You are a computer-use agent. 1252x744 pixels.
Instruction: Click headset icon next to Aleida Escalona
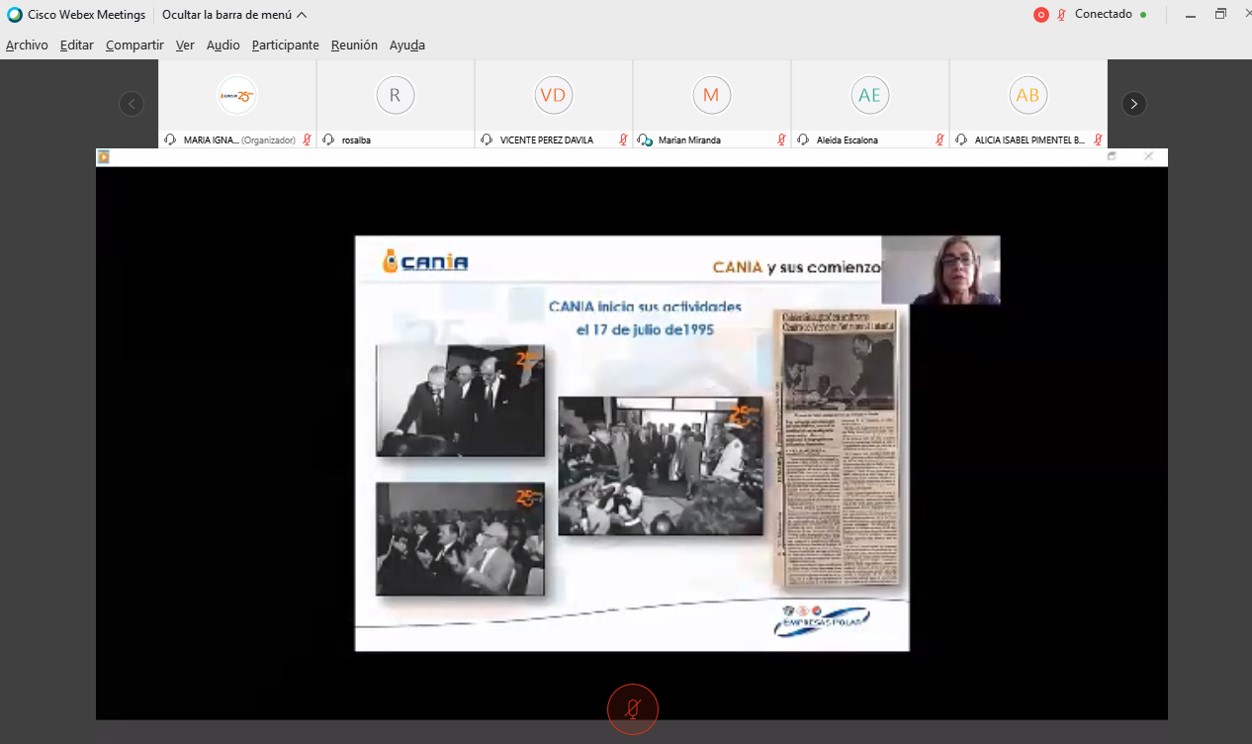(x=802, y=140)
